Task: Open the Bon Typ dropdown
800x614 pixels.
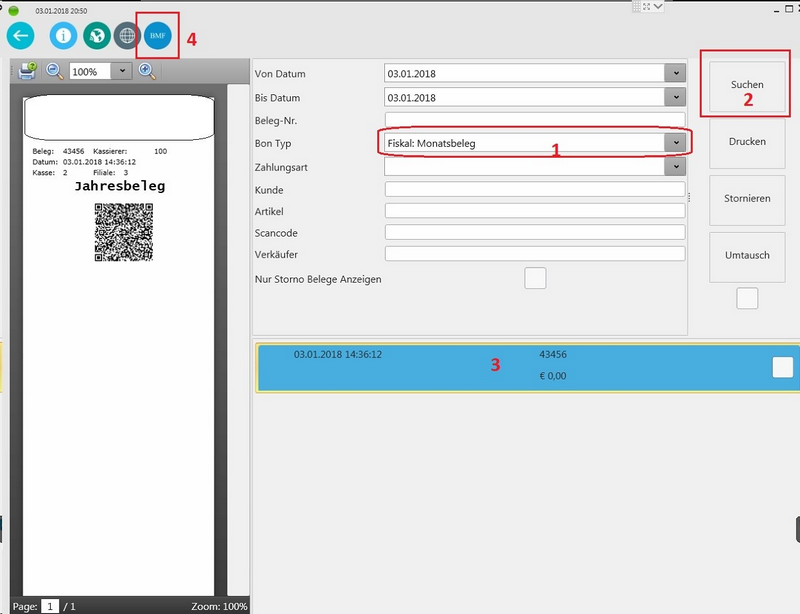Action: 675,143
